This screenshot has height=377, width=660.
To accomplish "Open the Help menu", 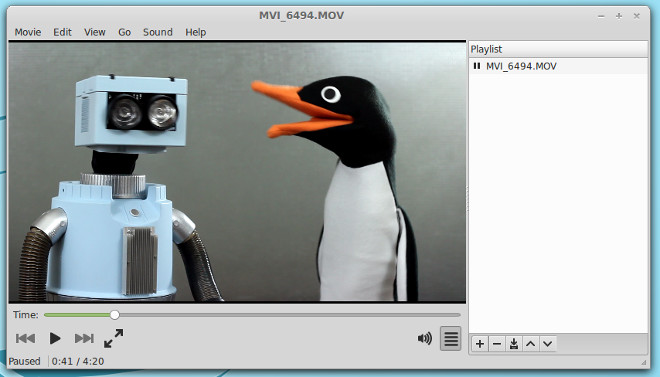I will [196, 32].
